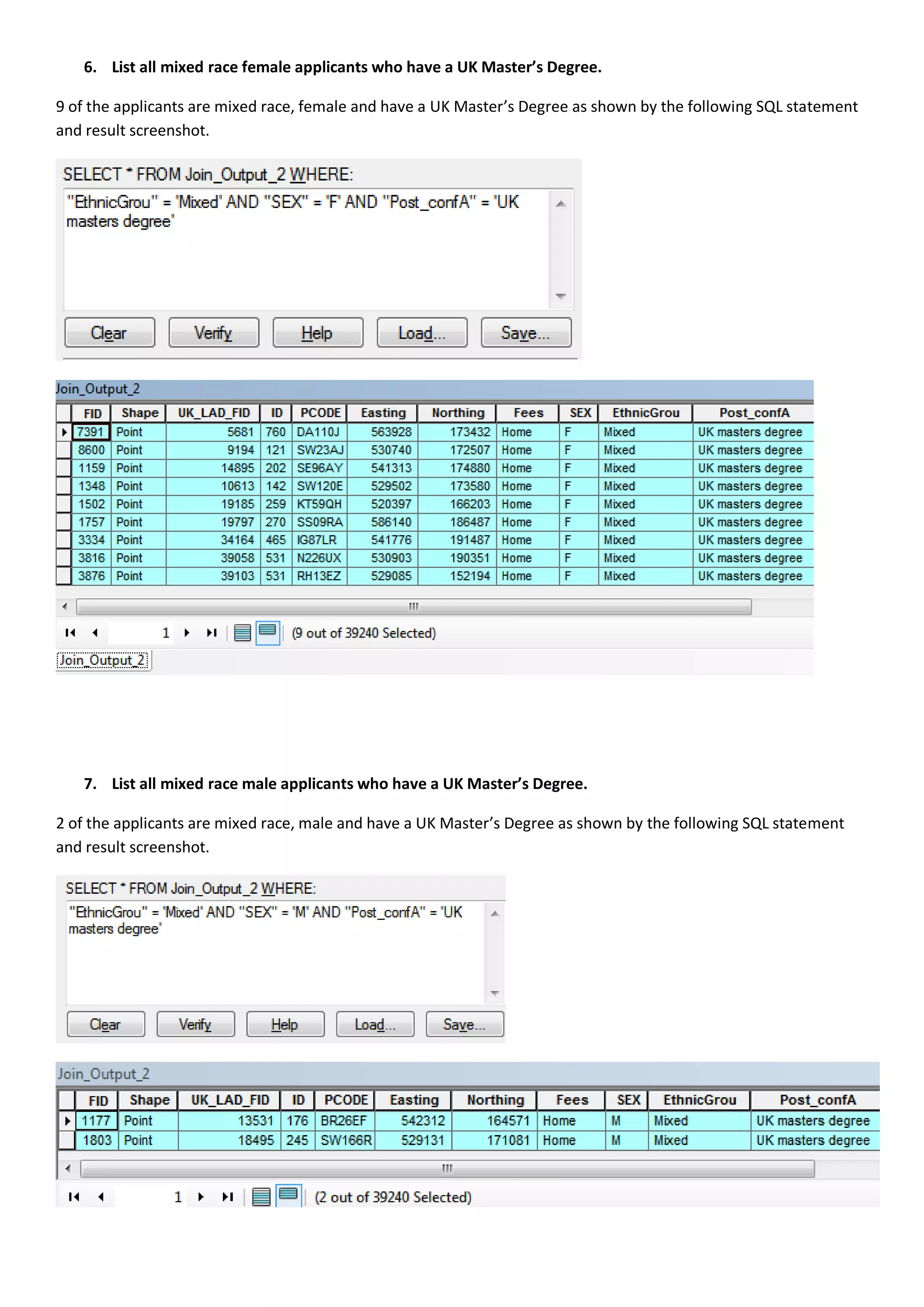
Task: Select row selector for FID 7391
Action: [x=64, y=432]
